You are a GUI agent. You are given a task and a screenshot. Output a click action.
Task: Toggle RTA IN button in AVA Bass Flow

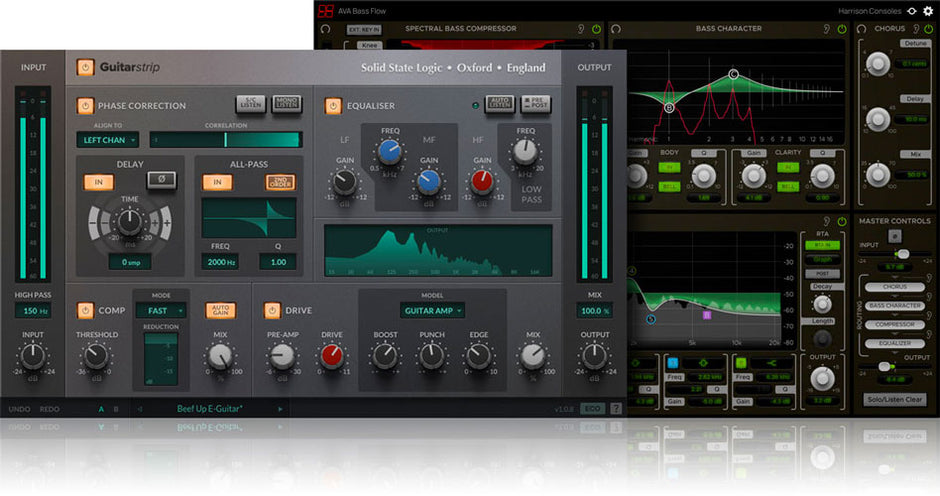point(822,245)
